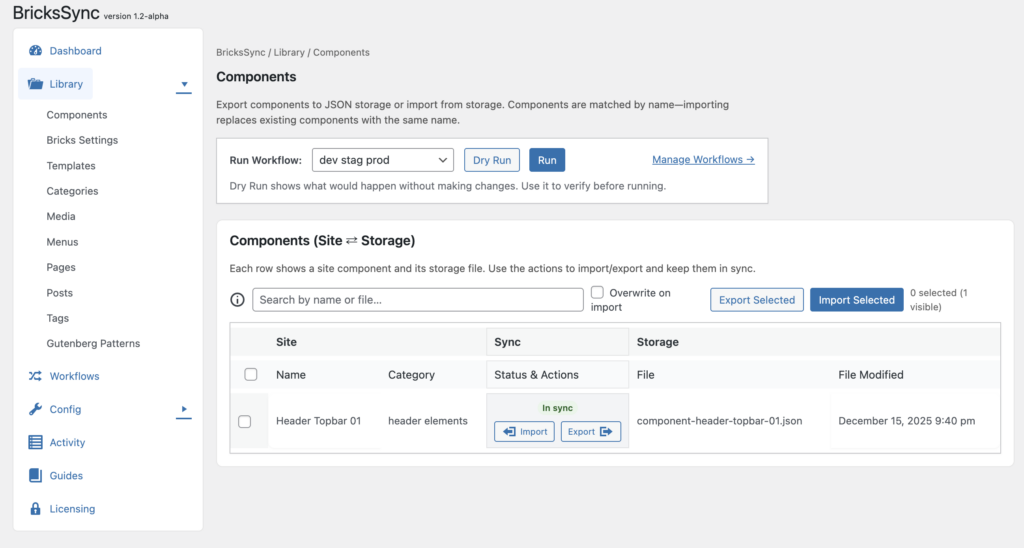Click the info icon beside search box
1024x548 pixels.
coord(238,300)
